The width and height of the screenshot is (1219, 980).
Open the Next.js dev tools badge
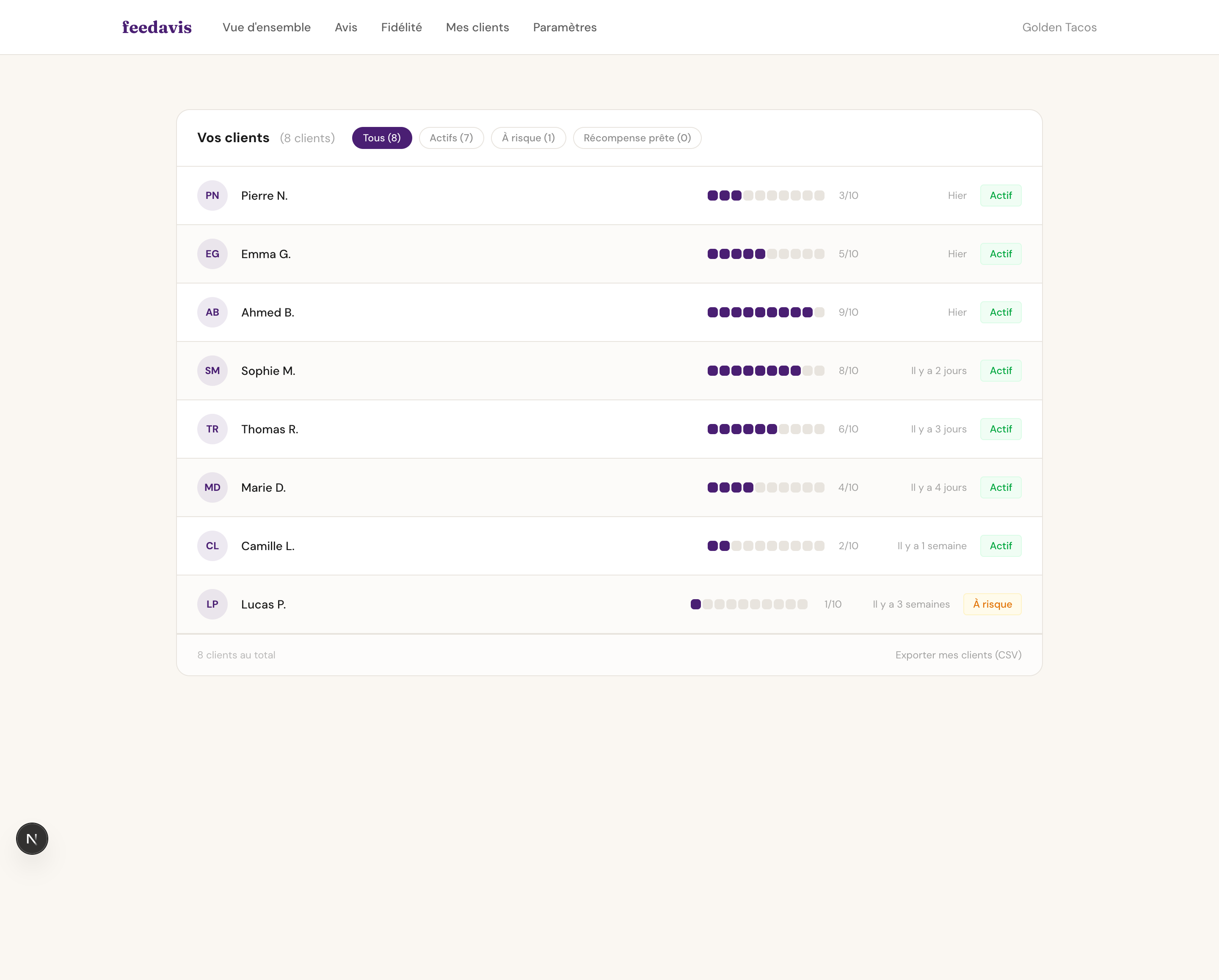coord(32,838)
